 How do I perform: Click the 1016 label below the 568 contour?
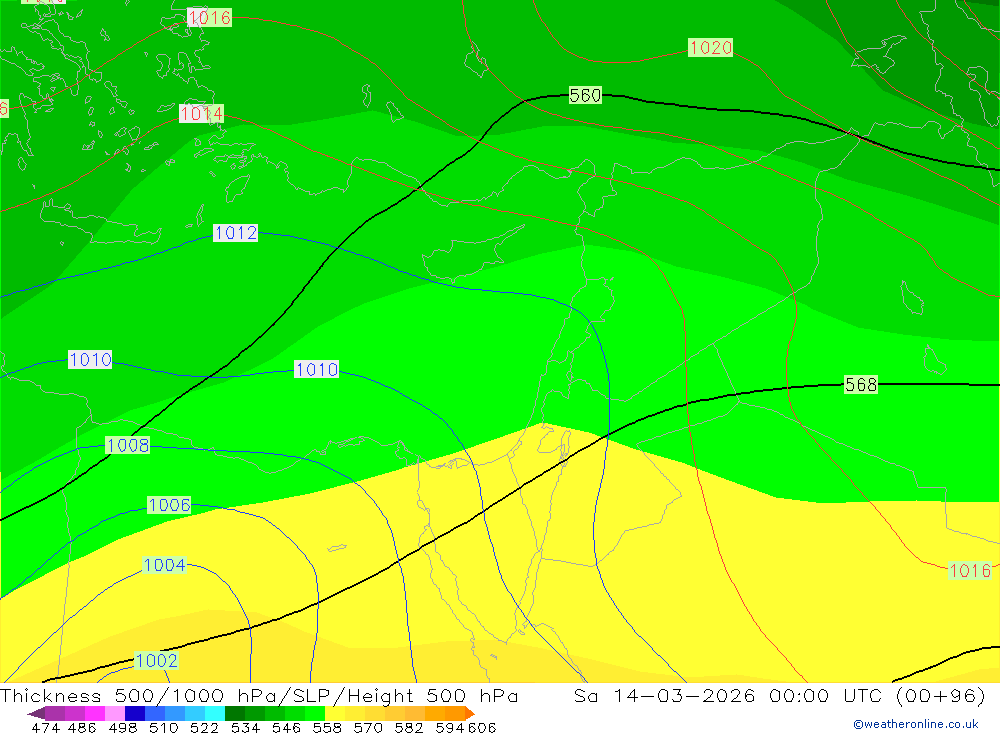coord(970,570)
